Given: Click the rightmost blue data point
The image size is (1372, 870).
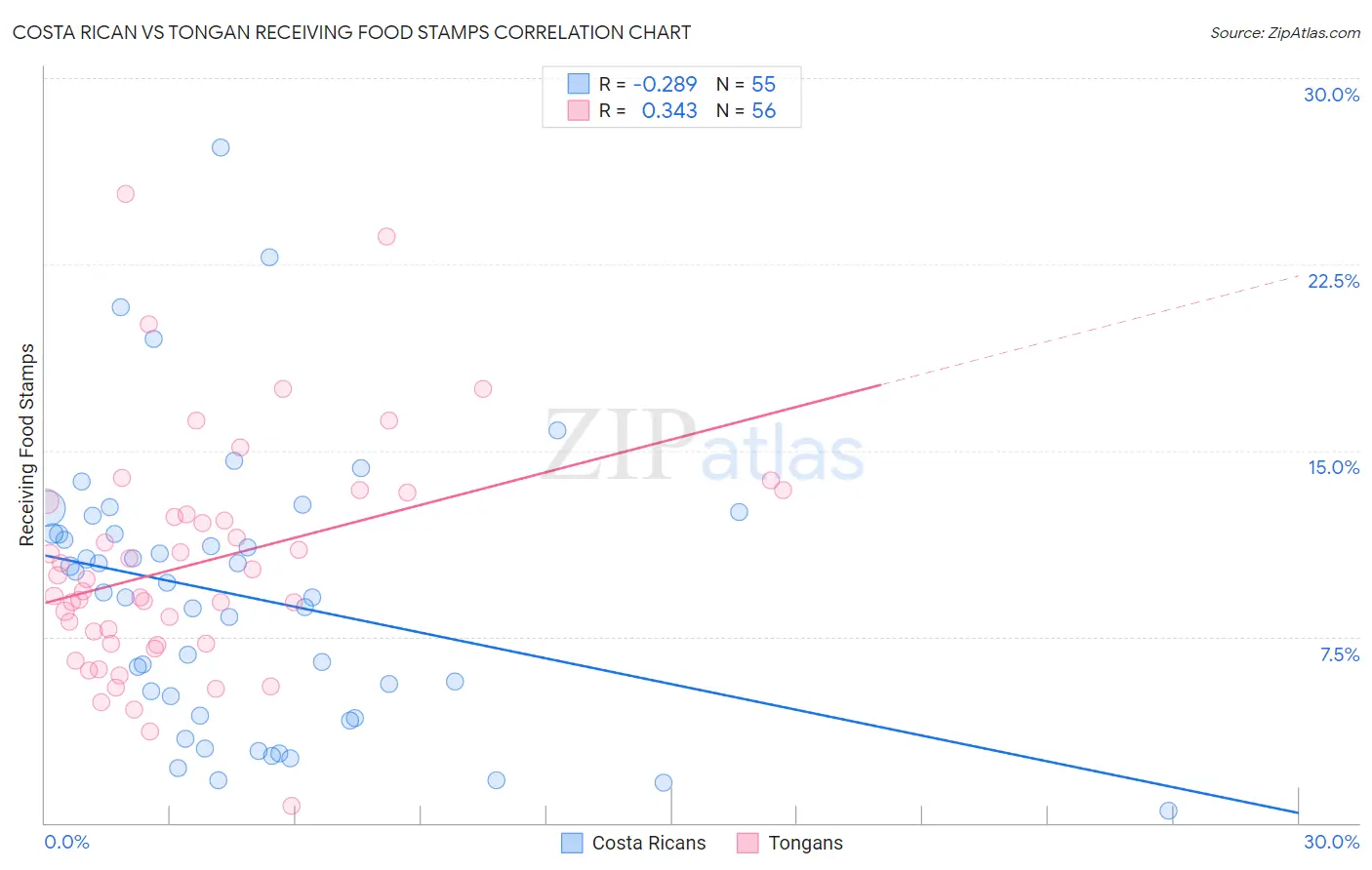Looking at the screenshot, I should click(x=1168, y=811).
